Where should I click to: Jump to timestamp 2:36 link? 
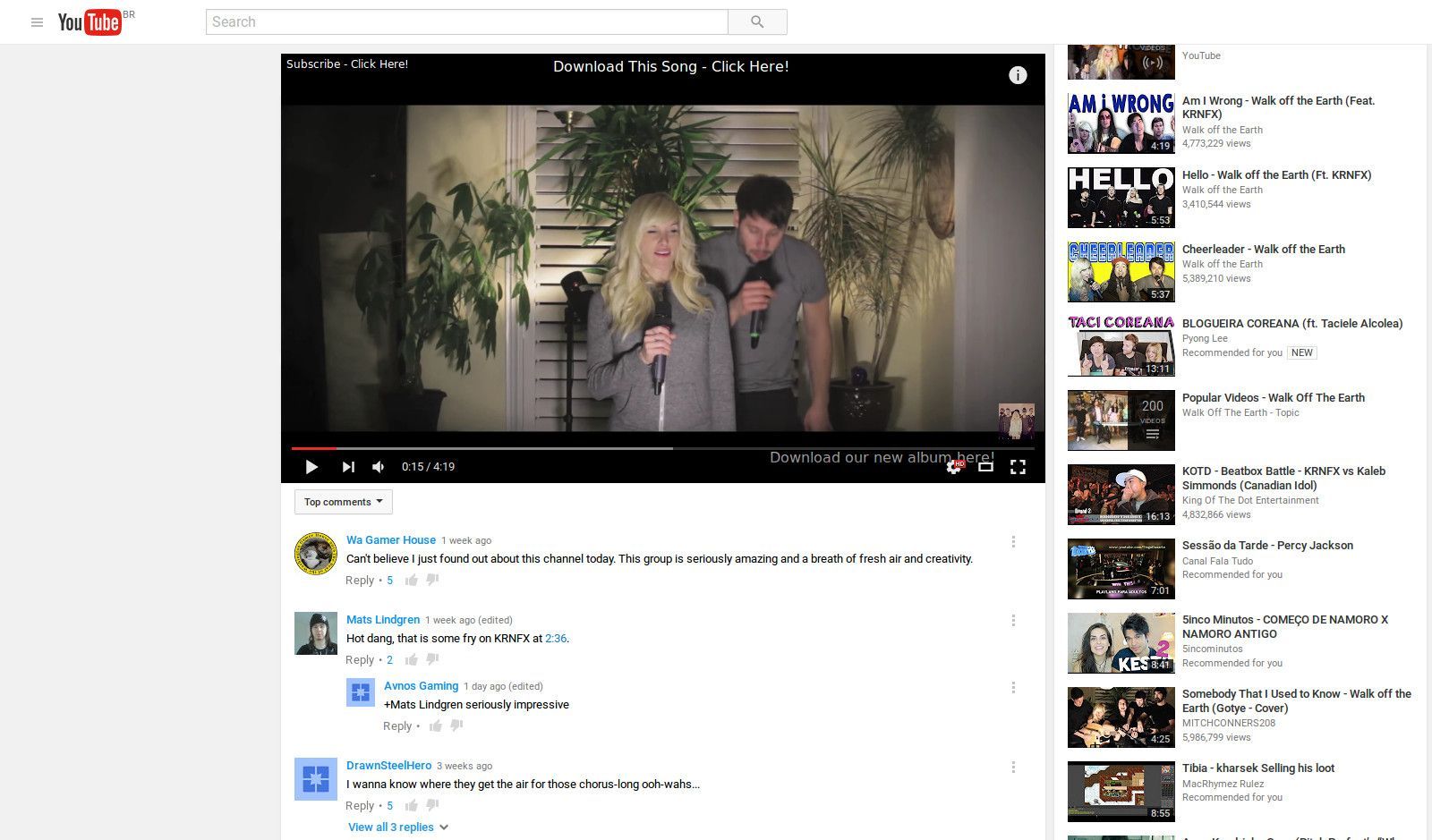(x=556, y=638)
